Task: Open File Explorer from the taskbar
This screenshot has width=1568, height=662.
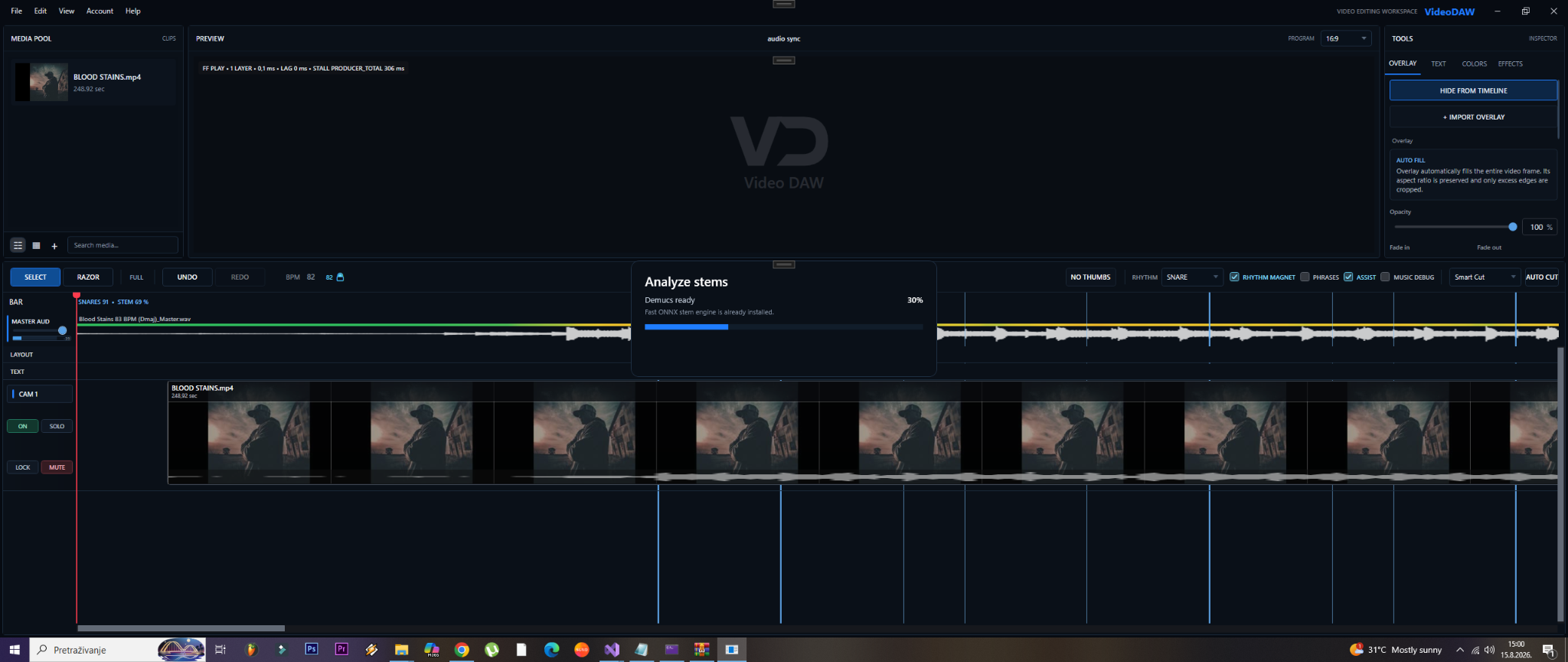Action: [401, 649]
